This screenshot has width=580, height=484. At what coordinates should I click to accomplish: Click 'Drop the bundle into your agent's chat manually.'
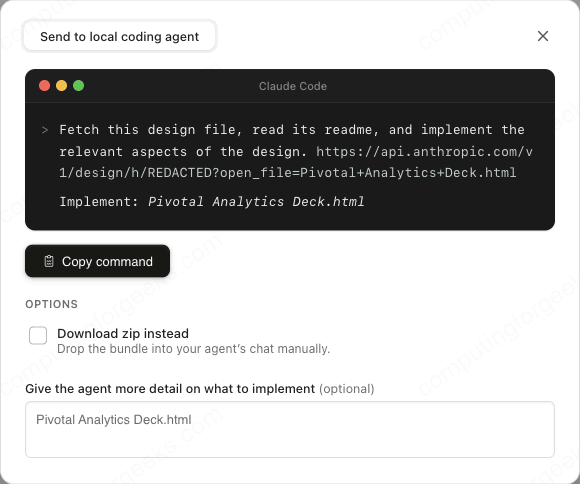coord(193,349)
